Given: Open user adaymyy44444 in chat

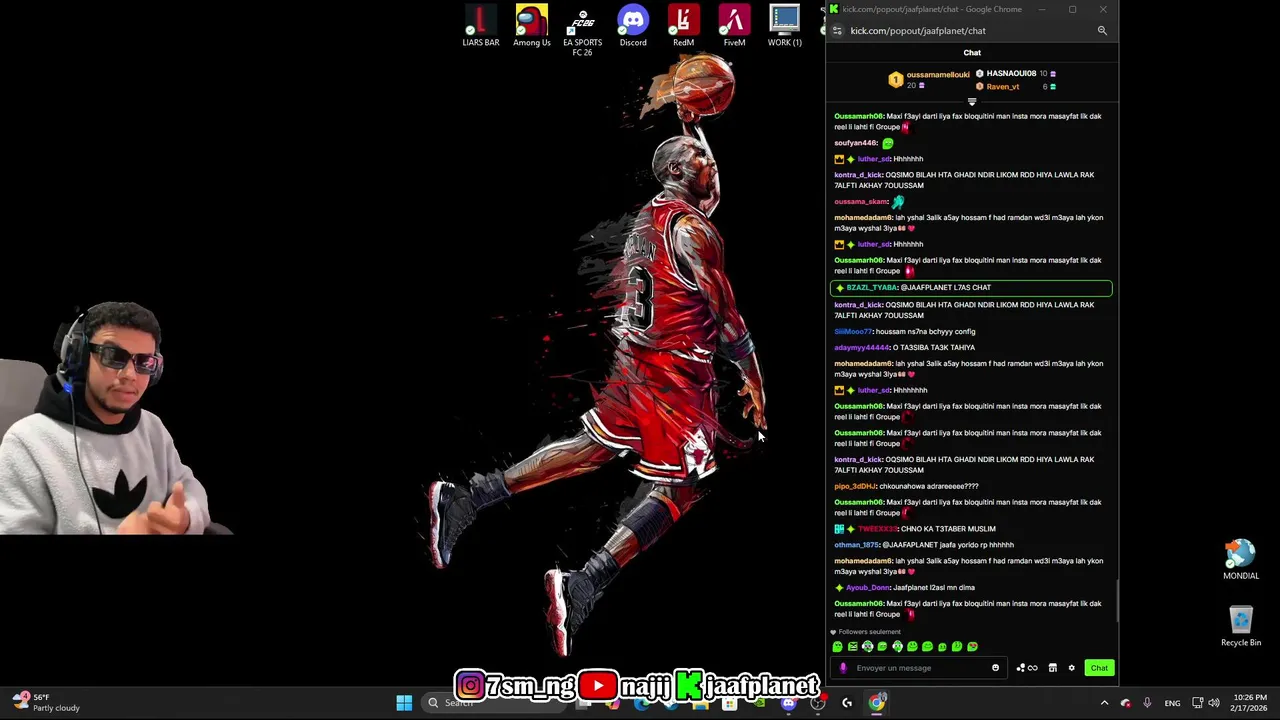Looking at the screenshot, I should 862,348.
